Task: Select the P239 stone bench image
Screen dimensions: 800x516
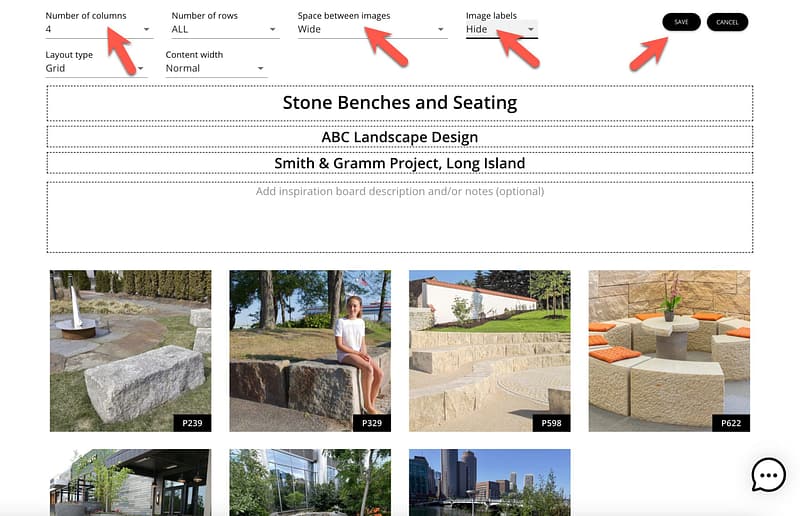Action: [x=130, y=350]
